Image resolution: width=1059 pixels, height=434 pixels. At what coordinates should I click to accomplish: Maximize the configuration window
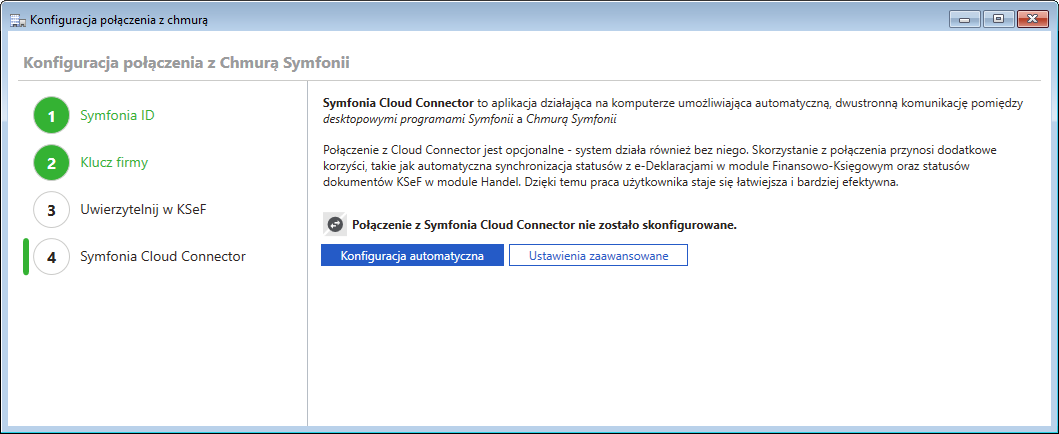(998, 20)
